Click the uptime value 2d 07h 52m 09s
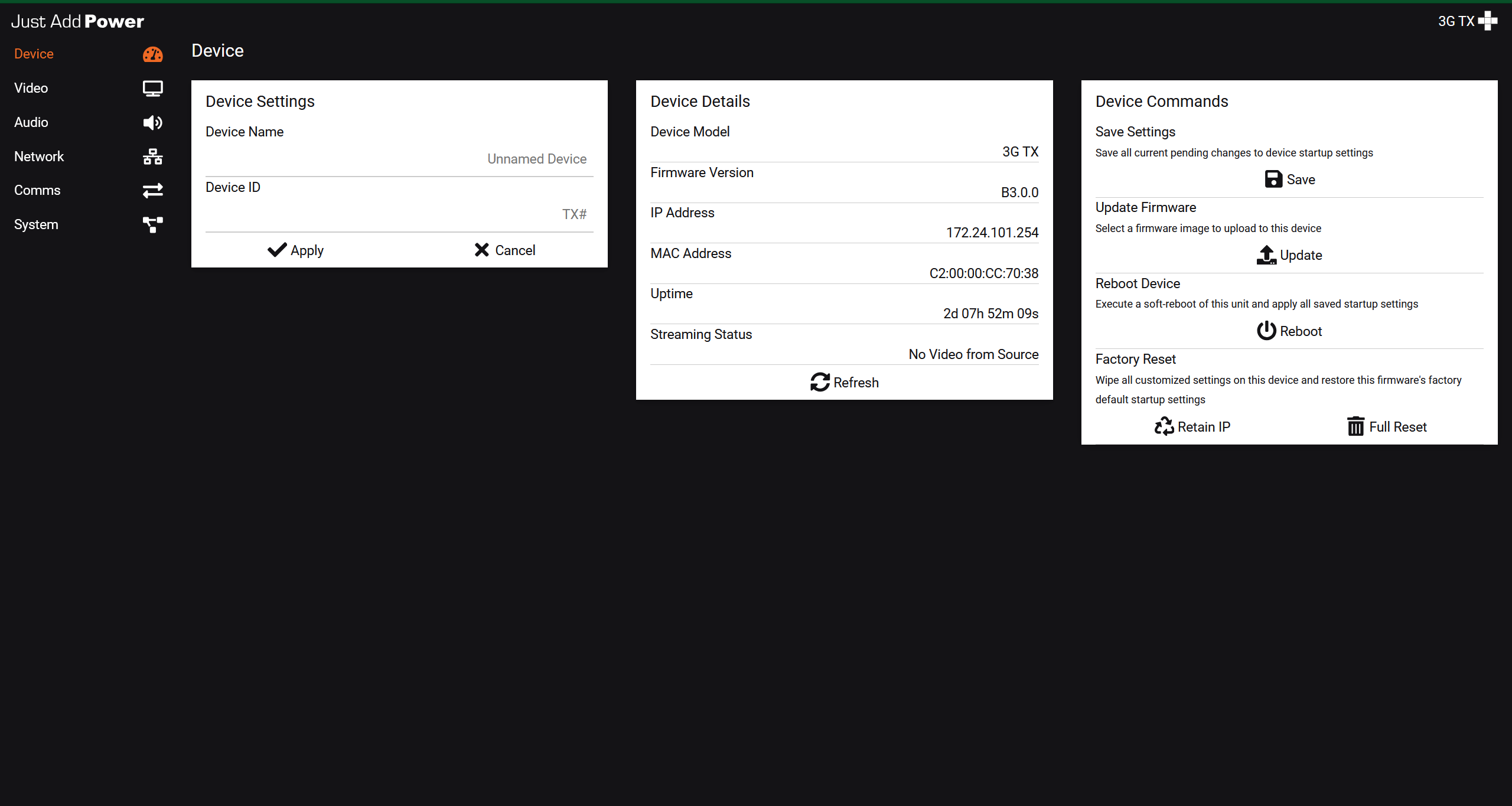1512x806 pixels. coord(990,314)
